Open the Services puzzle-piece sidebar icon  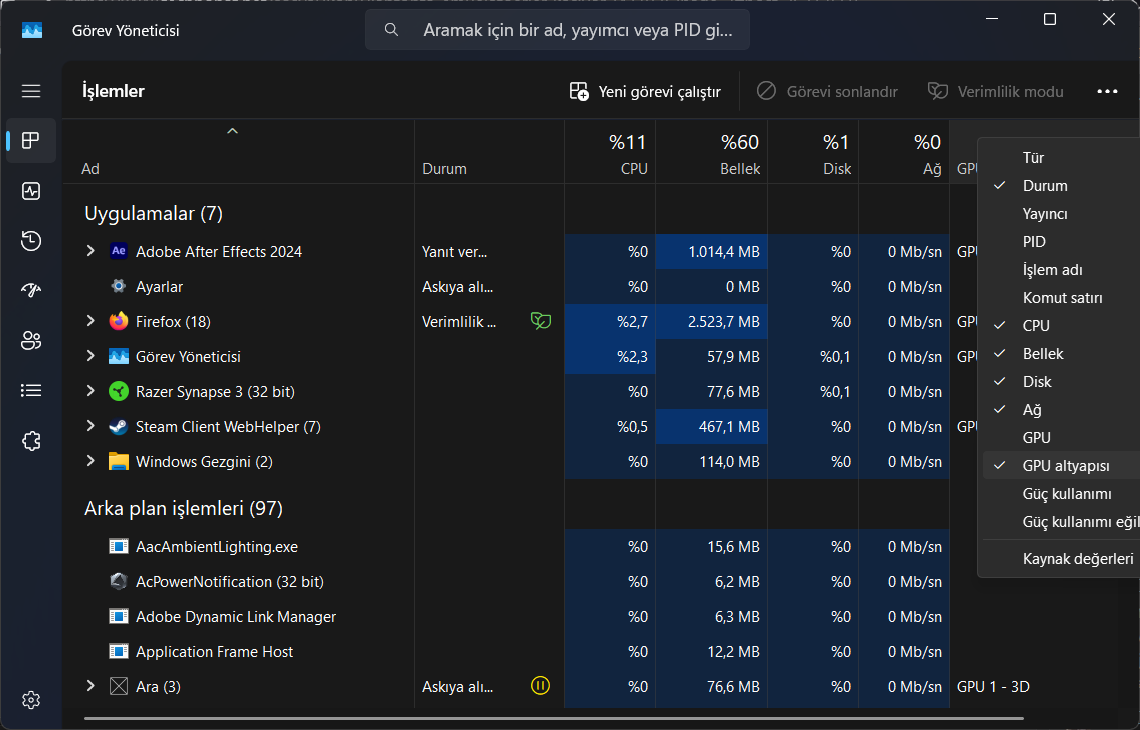tap(31, 441)
